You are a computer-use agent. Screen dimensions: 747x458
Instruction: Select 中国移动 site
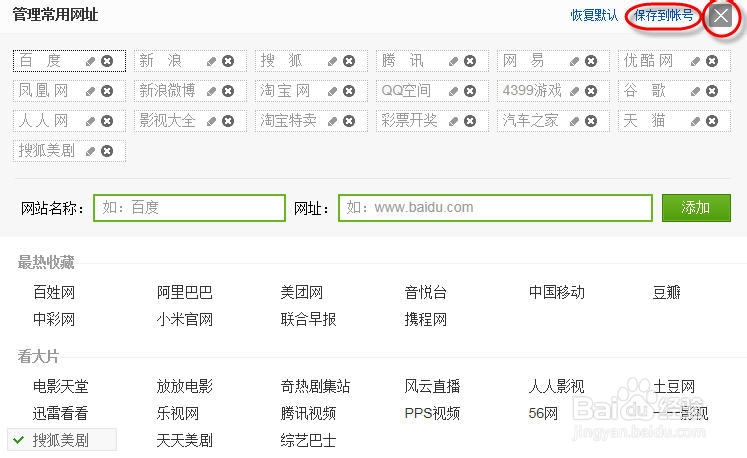pyautogui.click(x=556, y=292)
